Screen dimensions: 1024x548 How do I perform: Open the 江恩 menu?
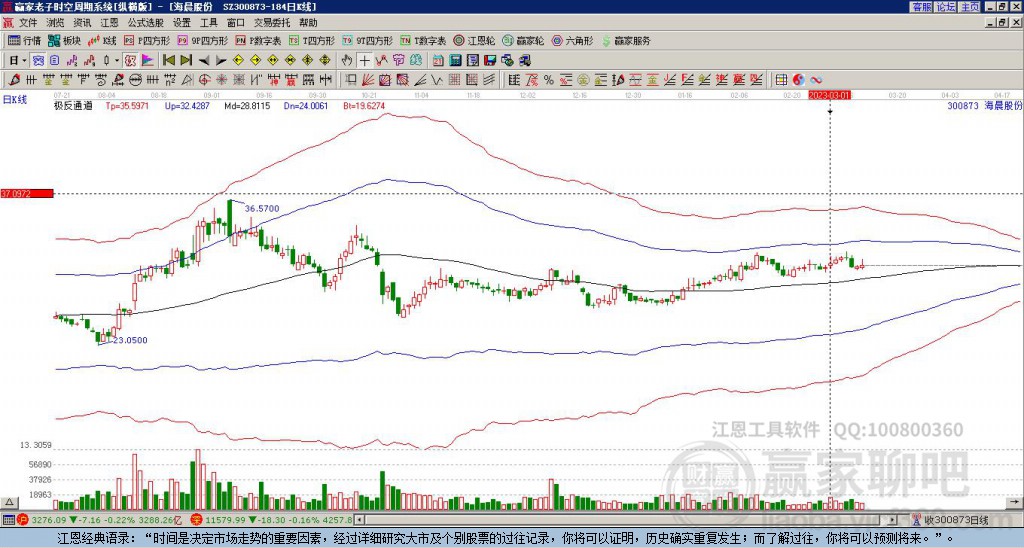110,23
